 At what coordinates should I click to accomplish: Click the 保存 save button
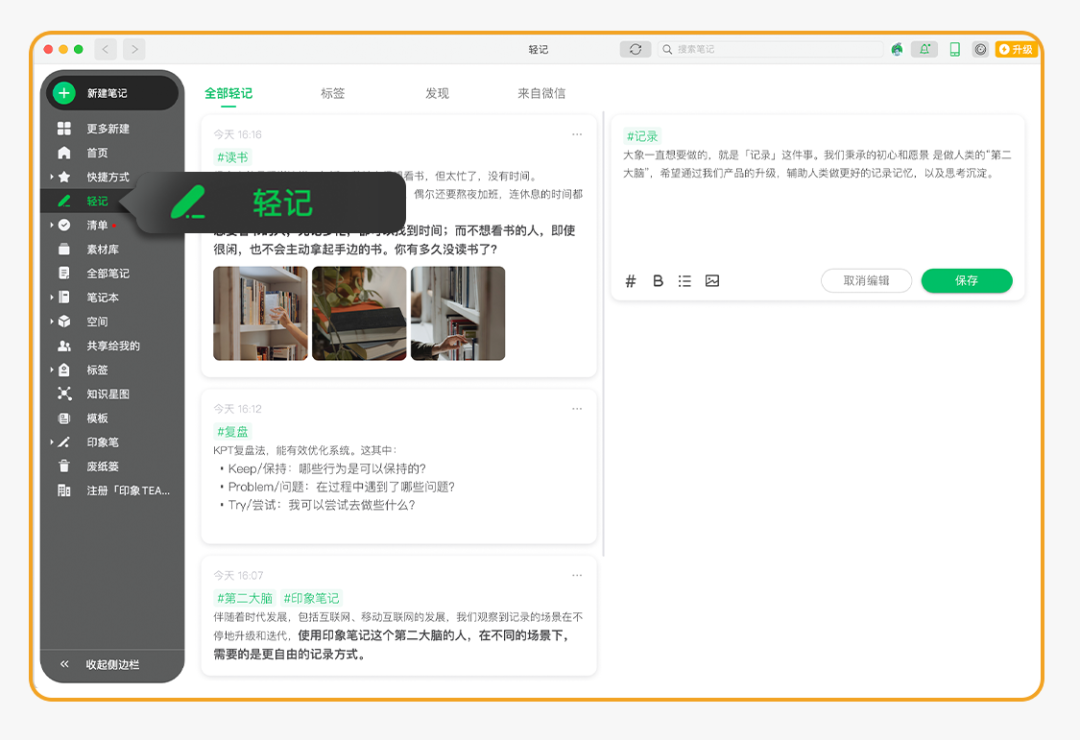click(966, 280)
